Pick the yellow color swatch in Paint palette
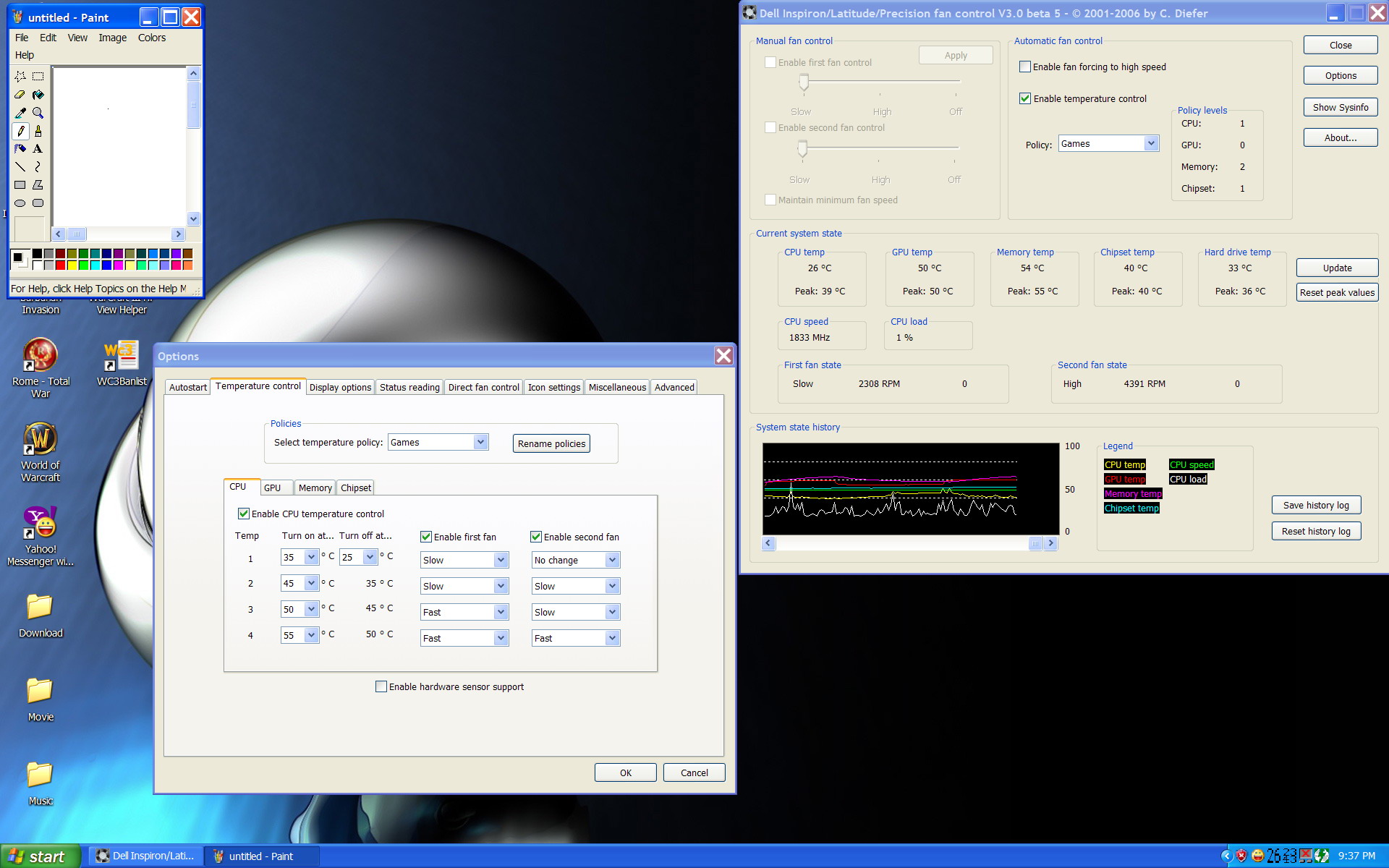This screenshot has height=868, width=1389. (72, 265)
